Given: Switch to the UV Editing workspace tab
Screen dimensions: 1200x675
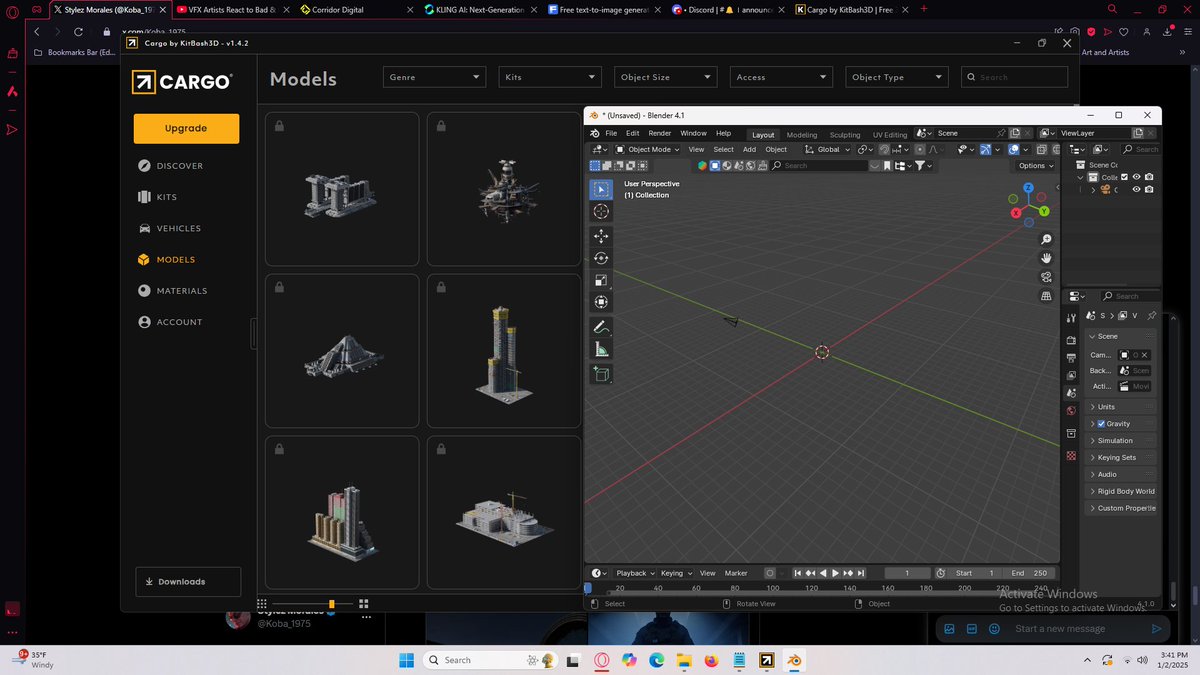Looking at the screenshot, I should [890, 134].
